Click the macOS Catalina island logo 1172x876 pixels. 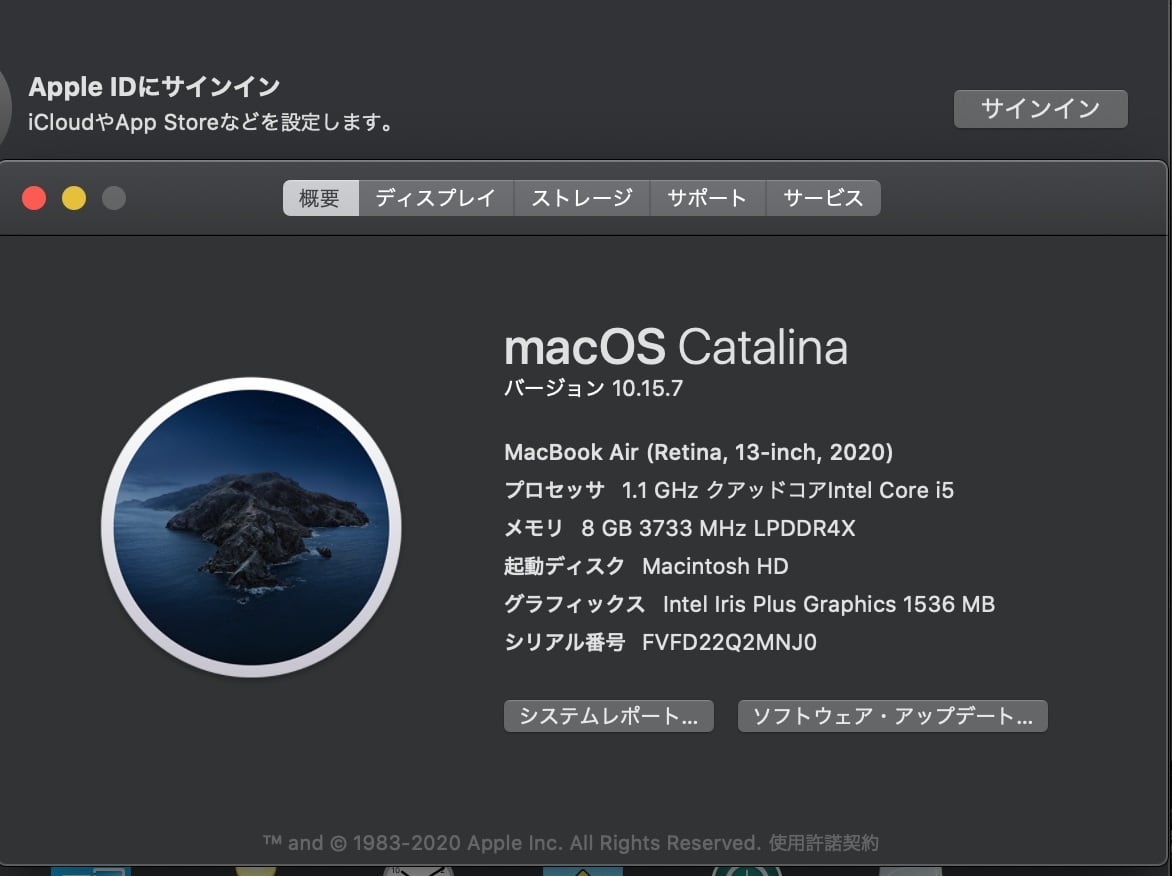251,527
